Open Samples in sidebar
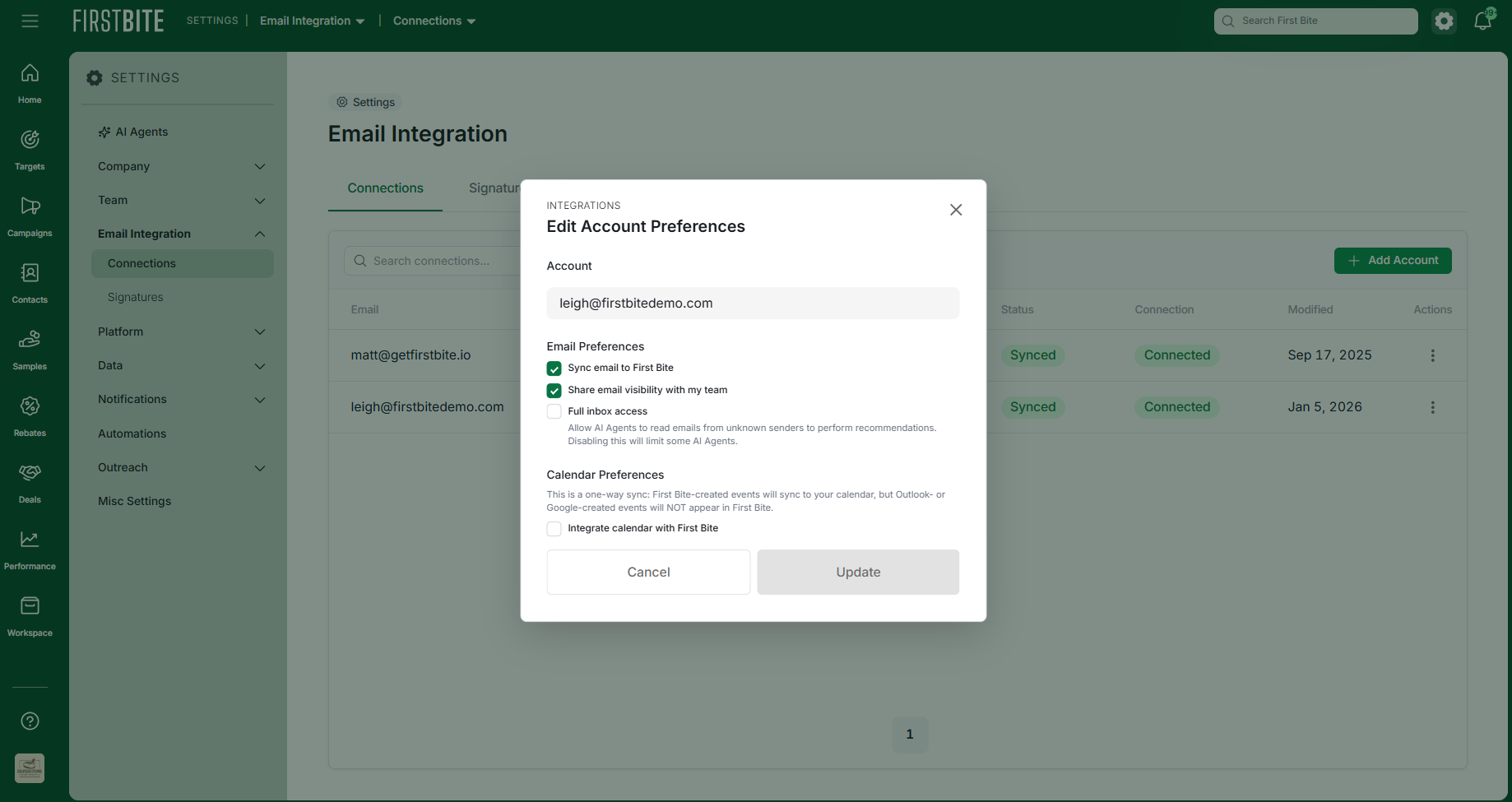Image resolution: width=1512 pixels, height=802 pixels. pos(30,350)
